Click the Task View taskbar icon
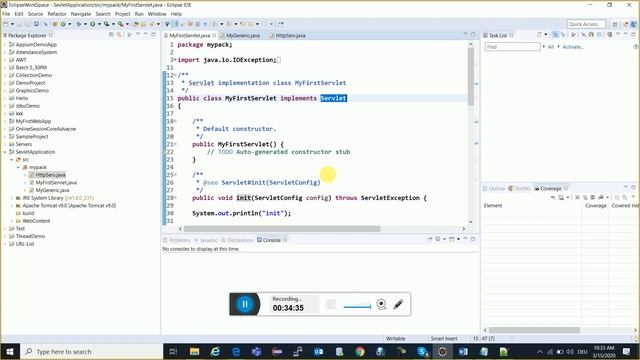 [173, 351]
